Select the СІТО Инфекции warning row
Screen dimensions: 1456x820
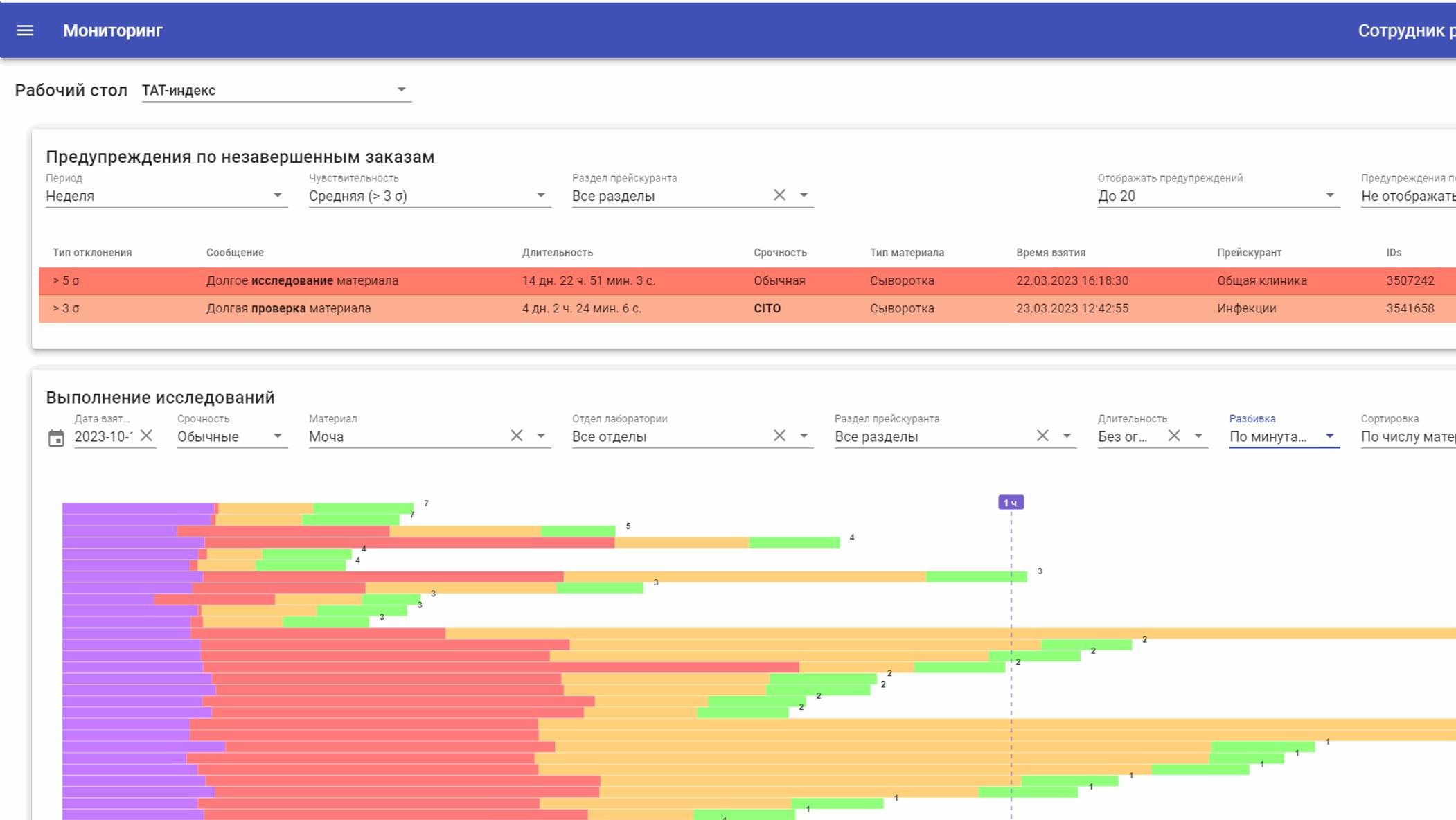[416, 309]
